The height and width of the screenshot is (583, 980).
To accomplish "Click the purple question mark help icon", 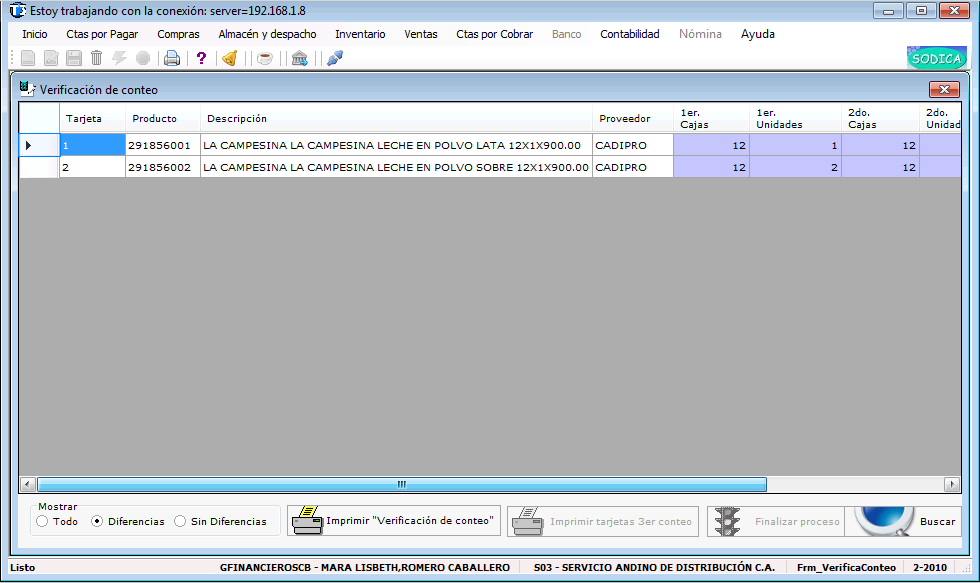I will coord(201,58).
